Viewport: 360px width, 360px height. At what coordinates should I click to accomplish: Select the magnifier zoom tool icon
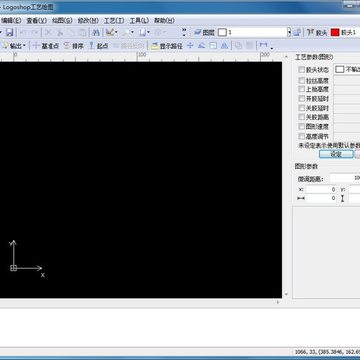coord(126,32)
